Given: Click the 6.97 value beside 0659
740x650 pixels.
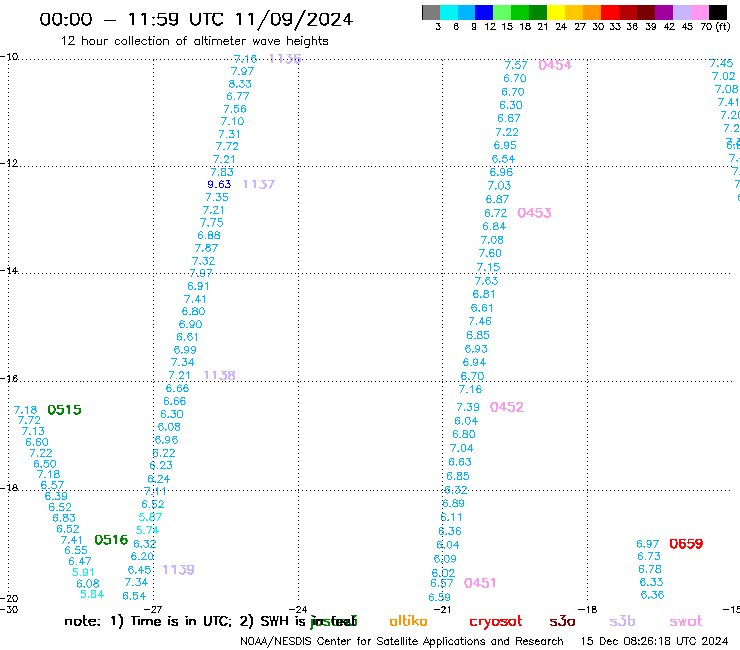Looking at the screenshot, I should point(648,544).
